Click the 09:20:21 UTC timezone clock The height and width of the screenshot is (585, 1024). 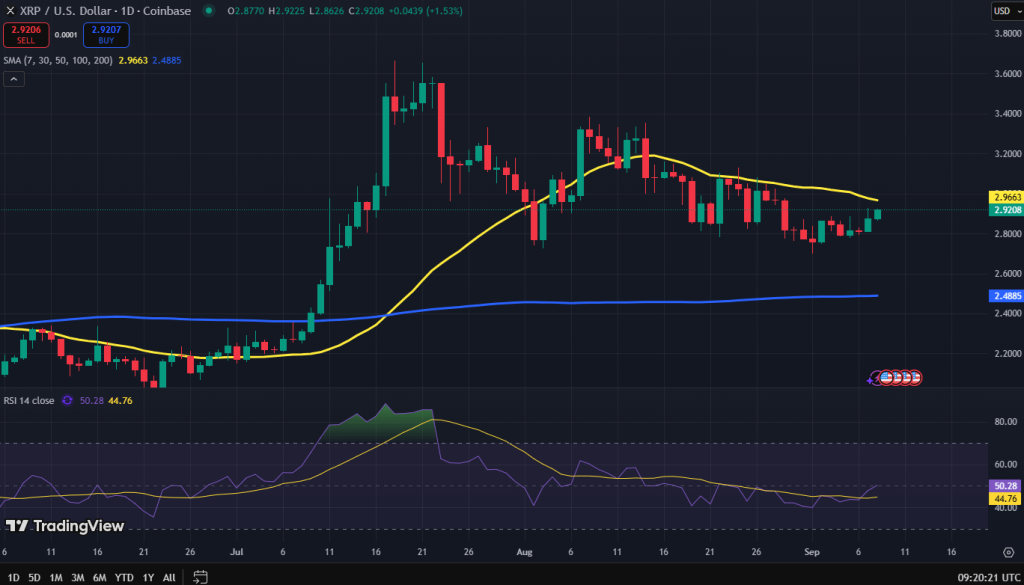point(988,577)
